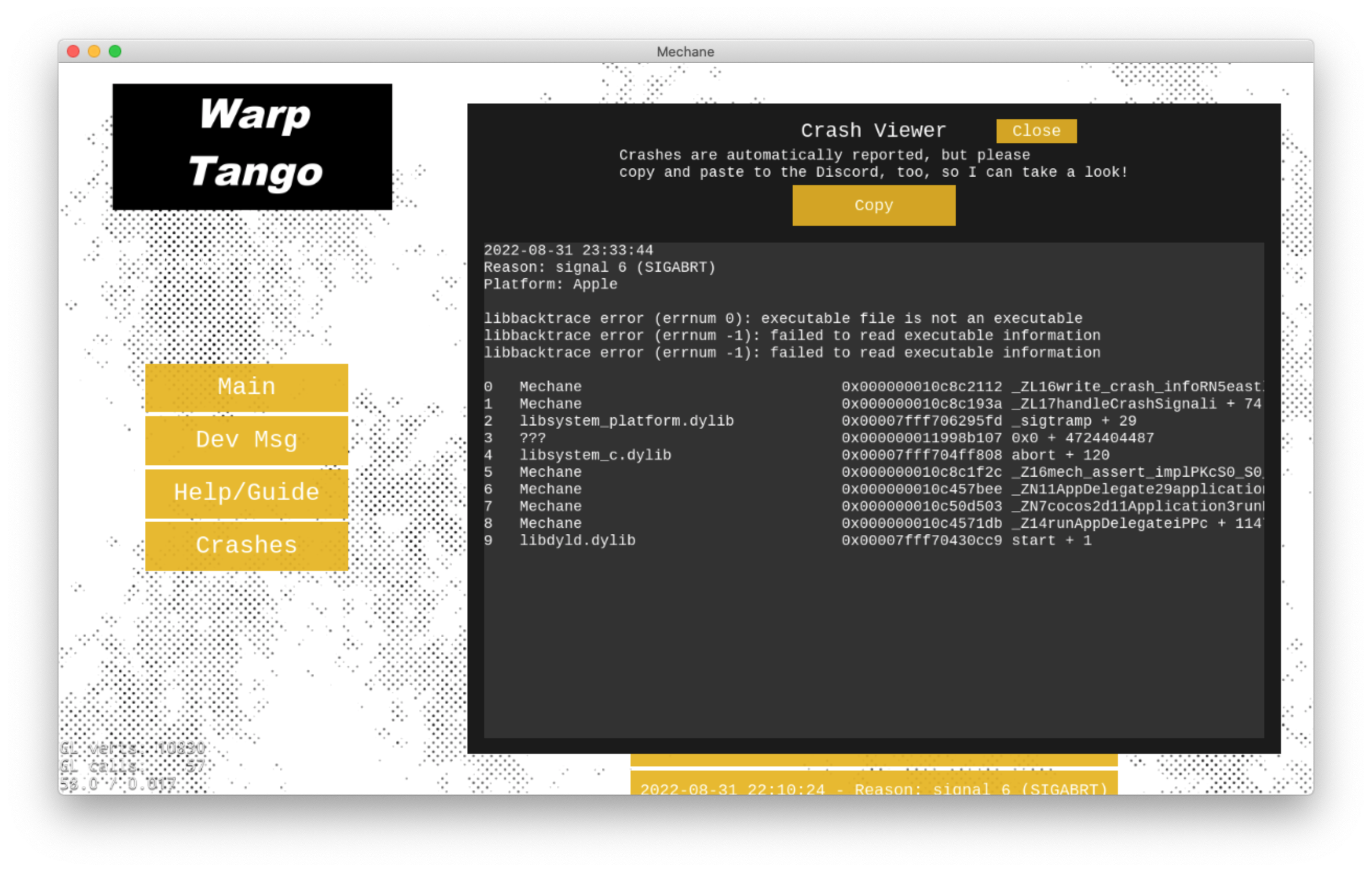Open the Main menu section

pos(246,387)
